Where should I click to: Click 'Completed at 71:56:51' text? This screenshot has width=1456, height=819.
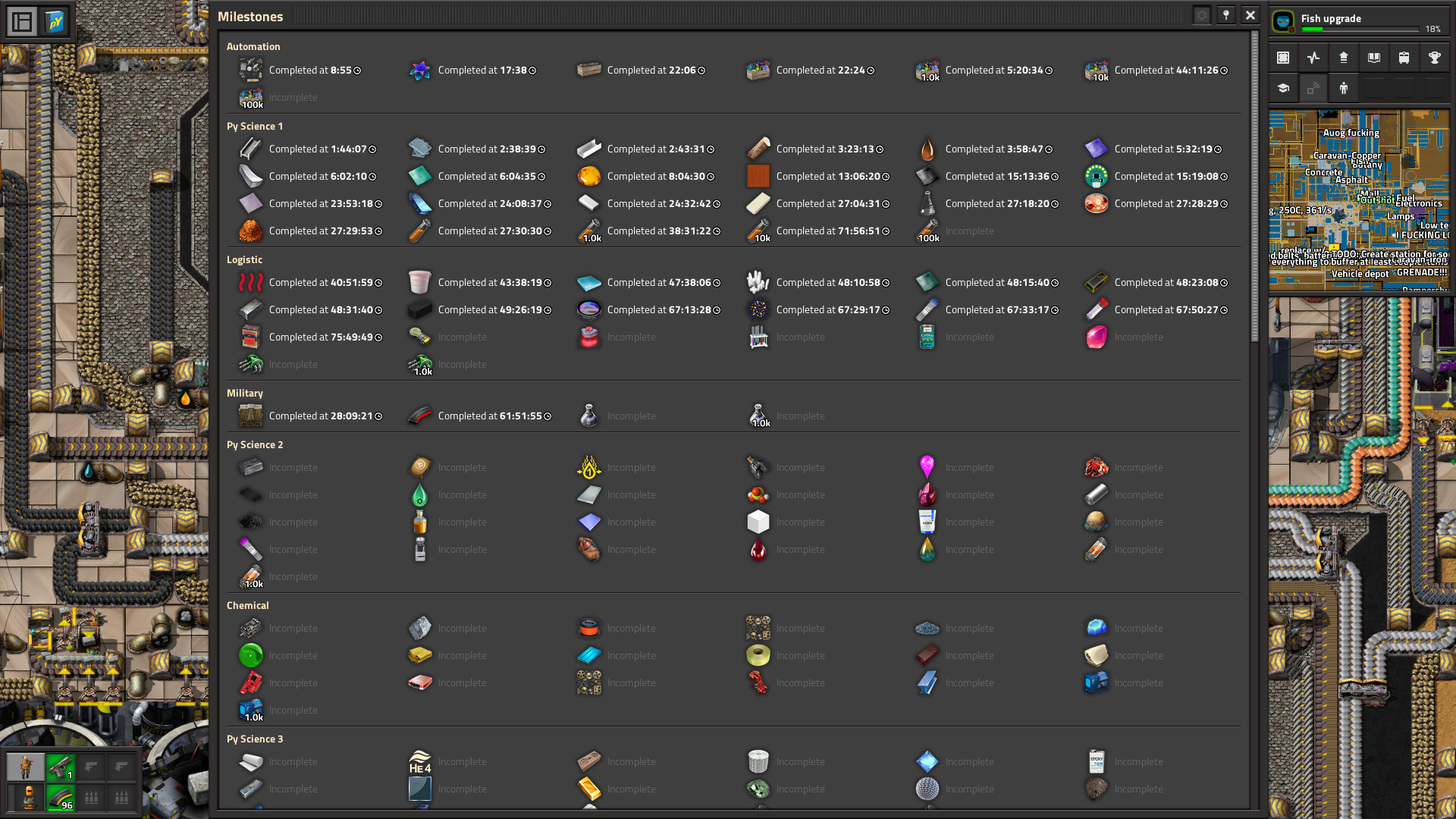coord(828,231)
